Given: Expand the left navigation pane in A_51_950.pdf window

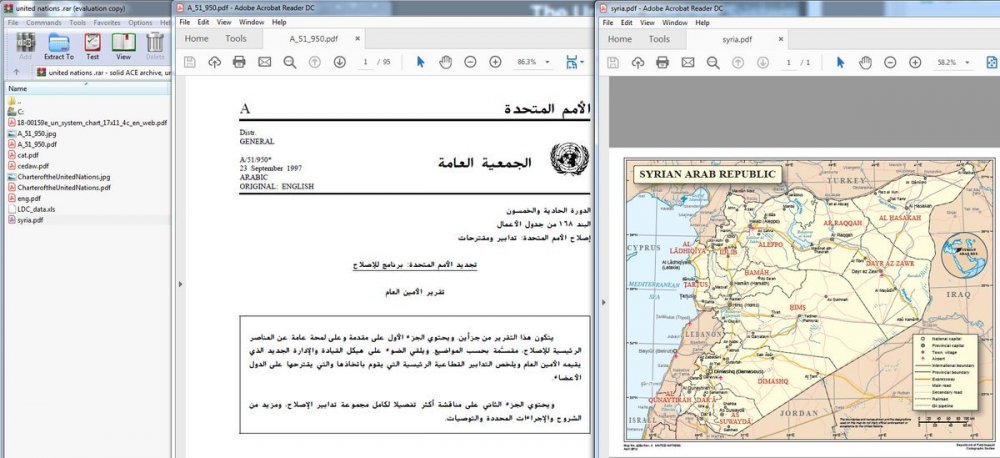Looking at the screenshot, I should click(180, 284).
